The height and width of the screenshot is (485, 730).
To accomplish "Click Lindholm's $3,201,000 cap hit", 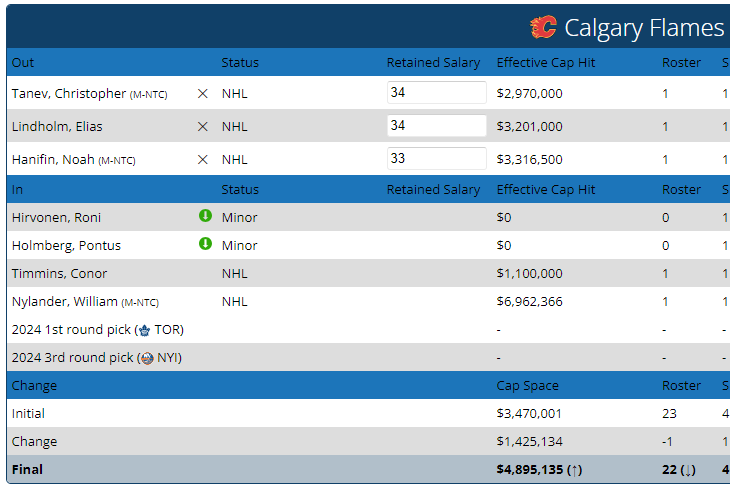I will coord(529,127).
